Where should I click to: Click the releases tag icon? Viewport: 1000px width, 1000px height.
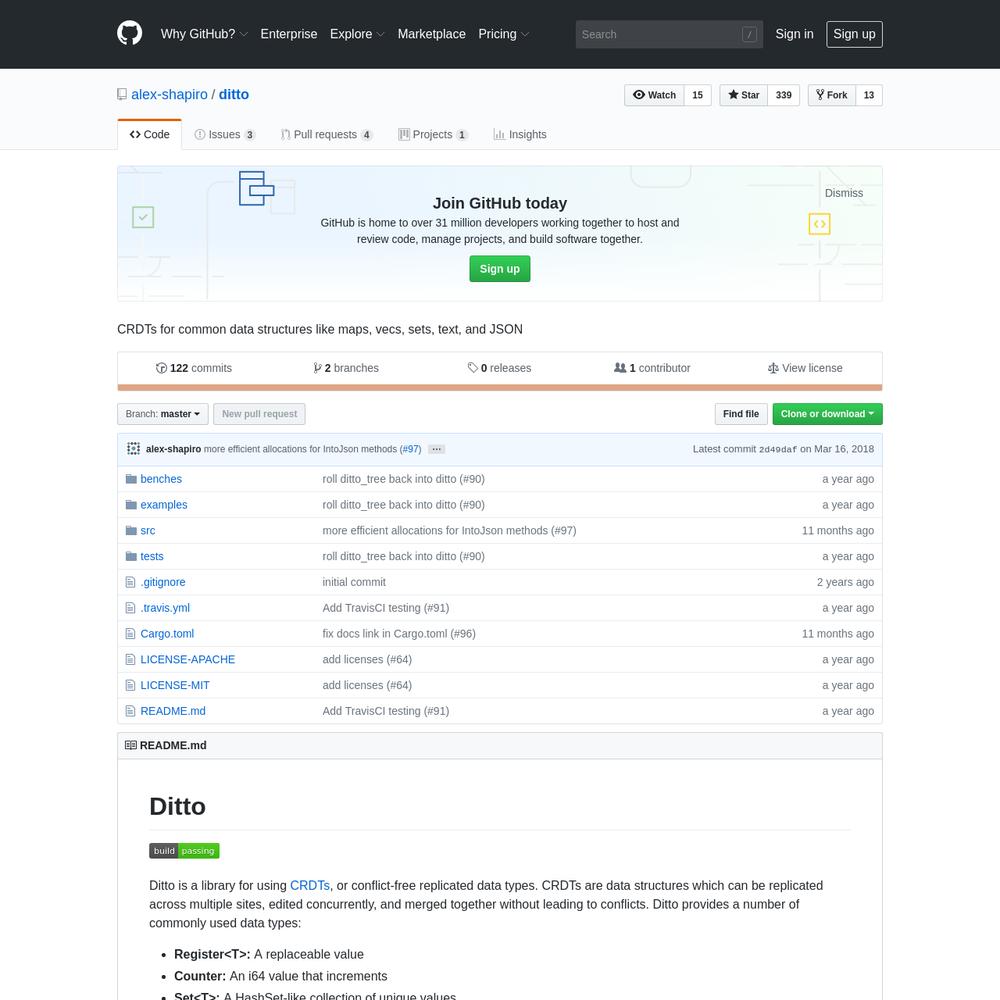coord(473,367)
